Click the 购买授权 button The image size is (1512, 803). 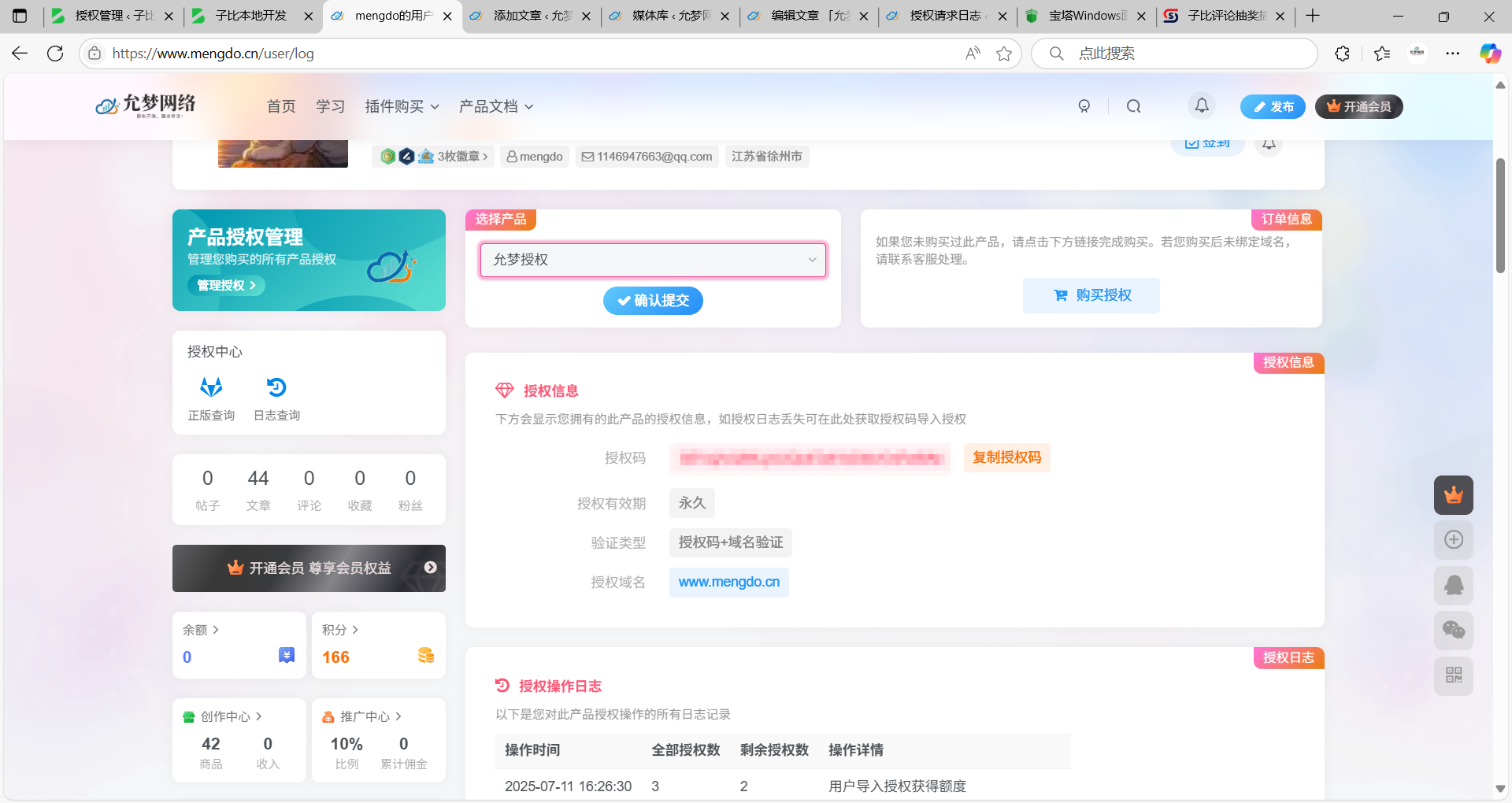point(1091,295)
